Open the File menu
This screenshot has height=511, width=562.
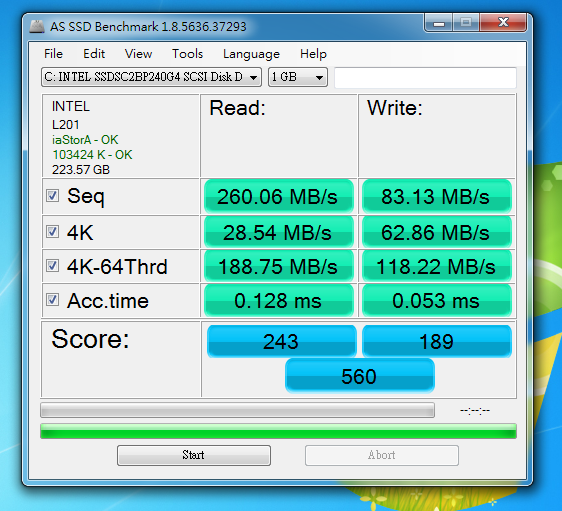(53, 54)
